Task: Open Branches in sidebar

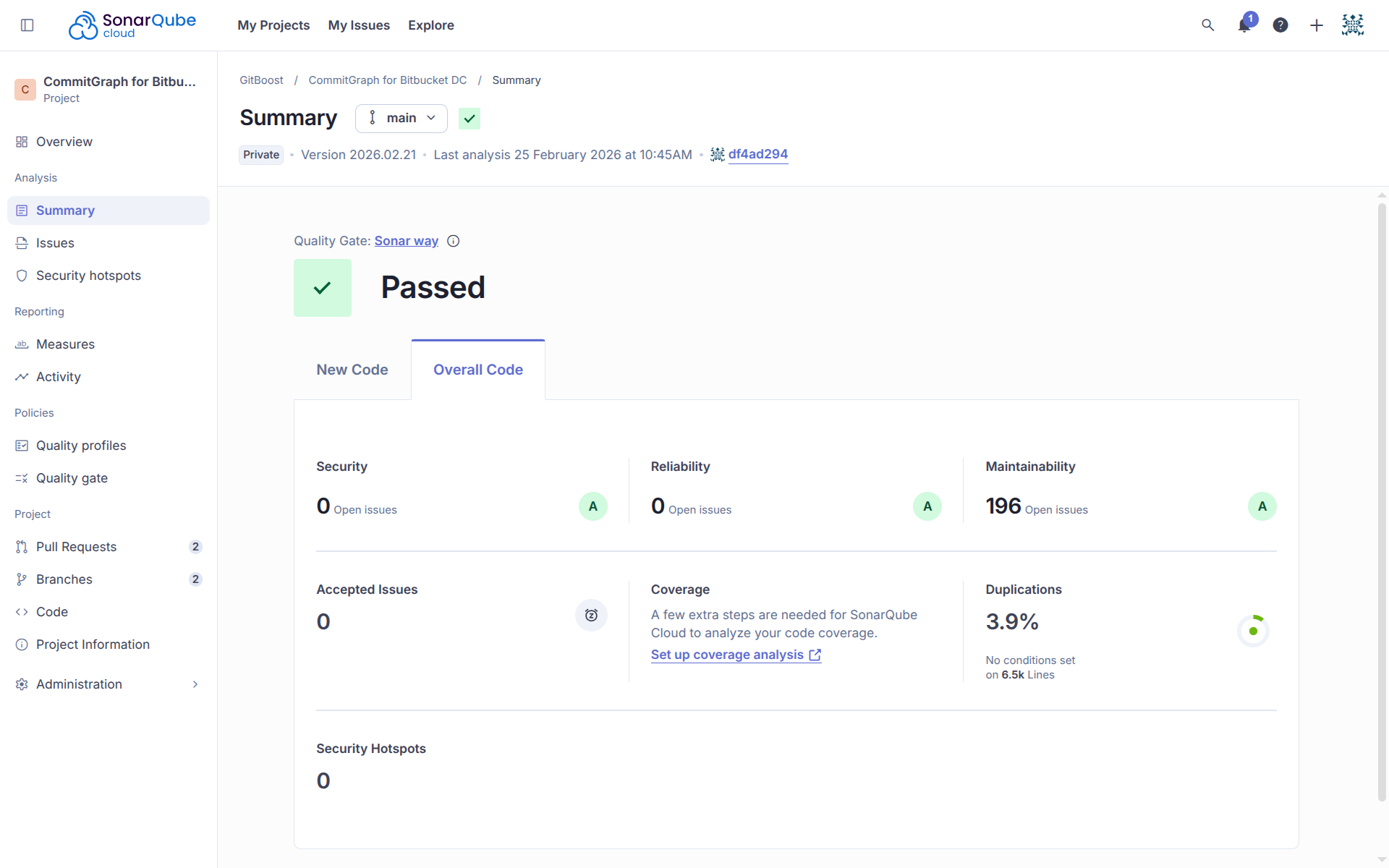Action: click(x=64, y=579)
